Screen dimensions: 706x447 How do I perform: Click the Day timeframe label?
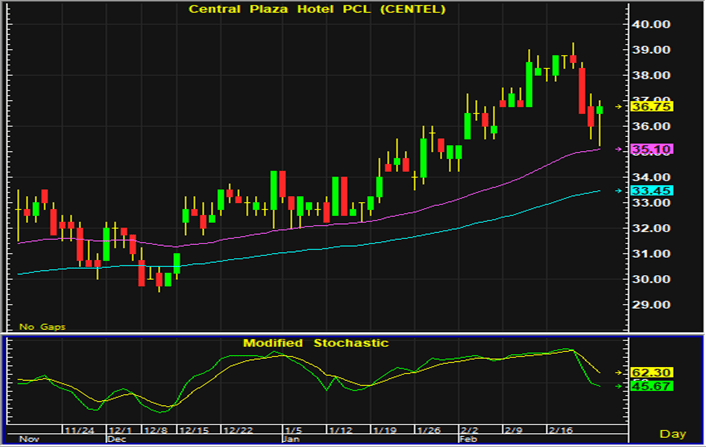coord(674,434)
